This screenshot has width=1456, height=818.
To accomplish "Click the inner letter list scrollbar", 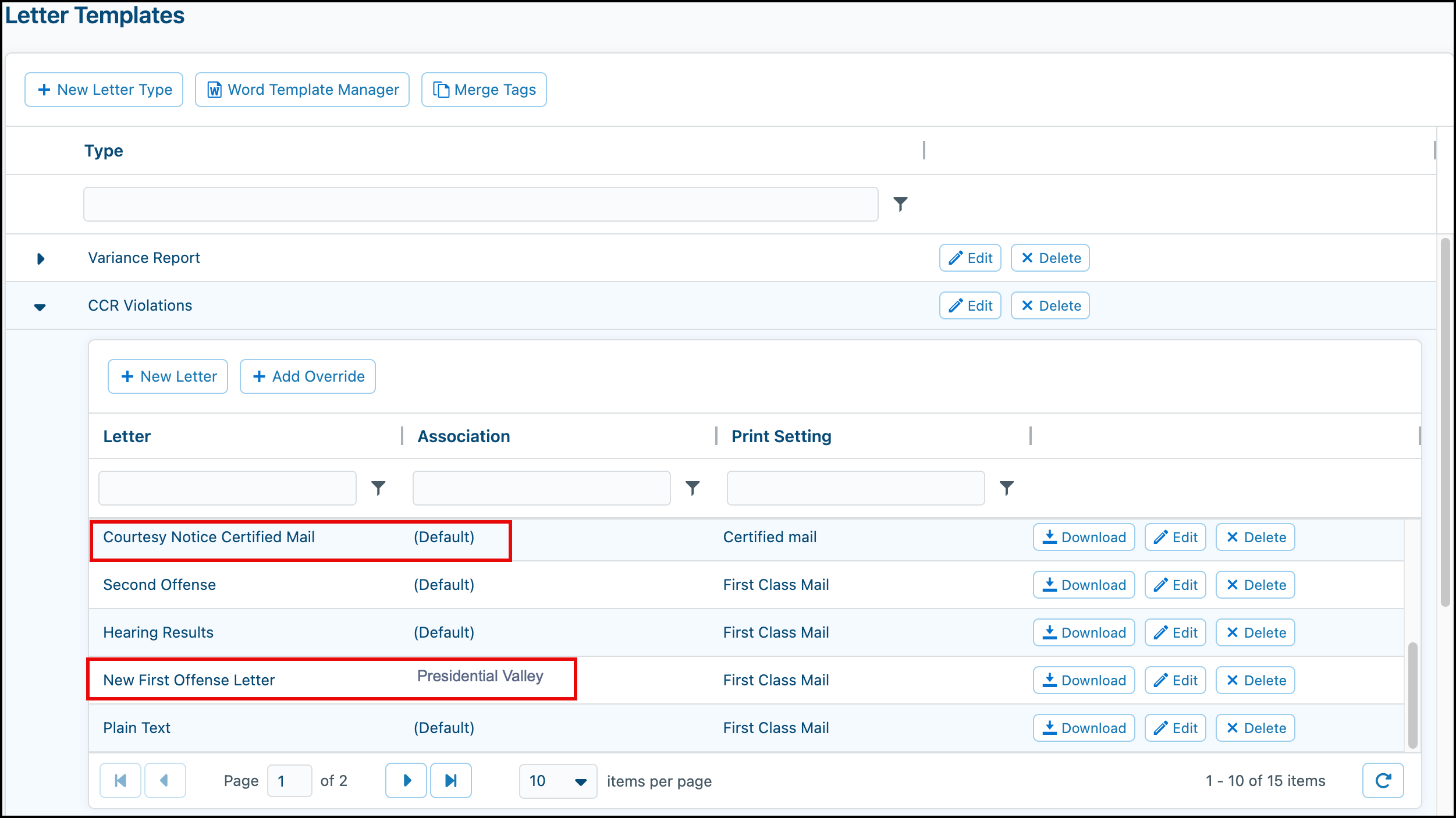I will click(1412, 695).
